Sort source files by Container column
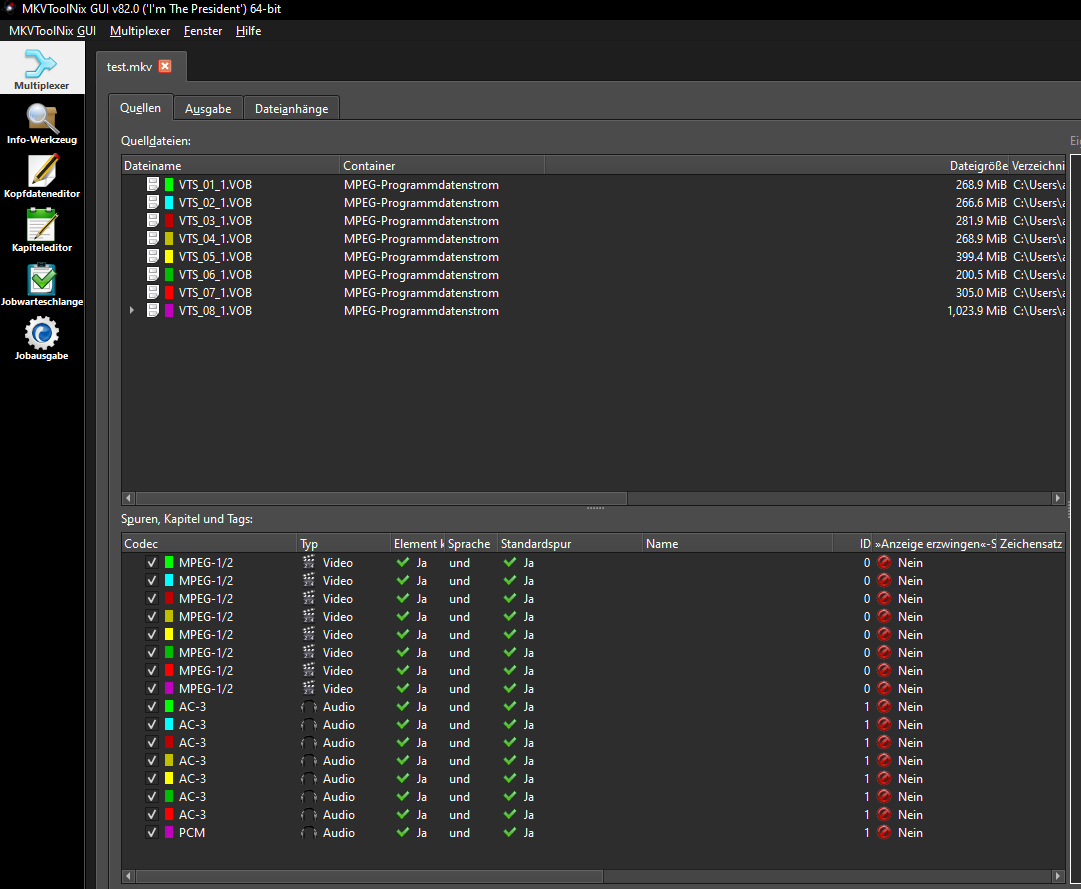This screenshot has height=889, width=1081. click(442, 165)
